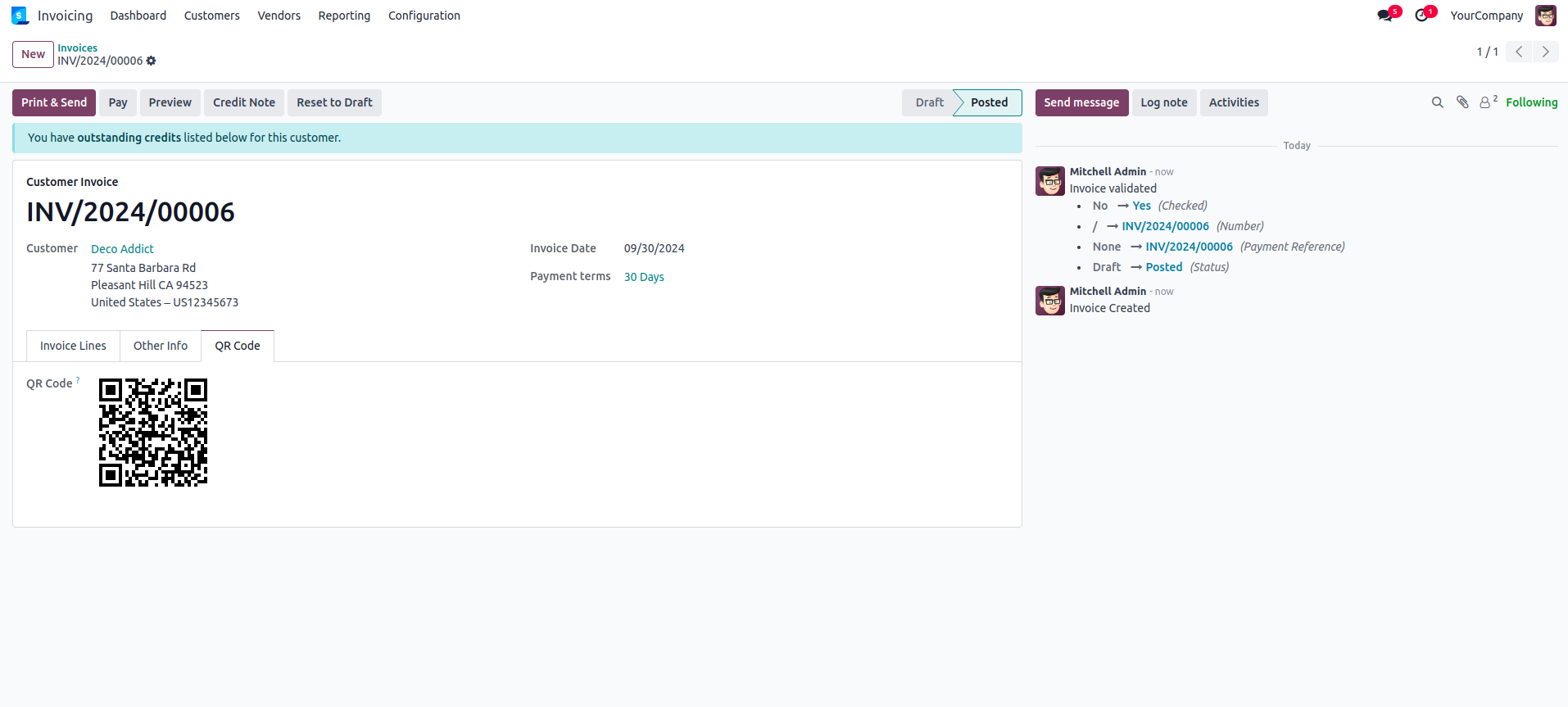
Task: Click the Pay button
Action: (118, 102)
